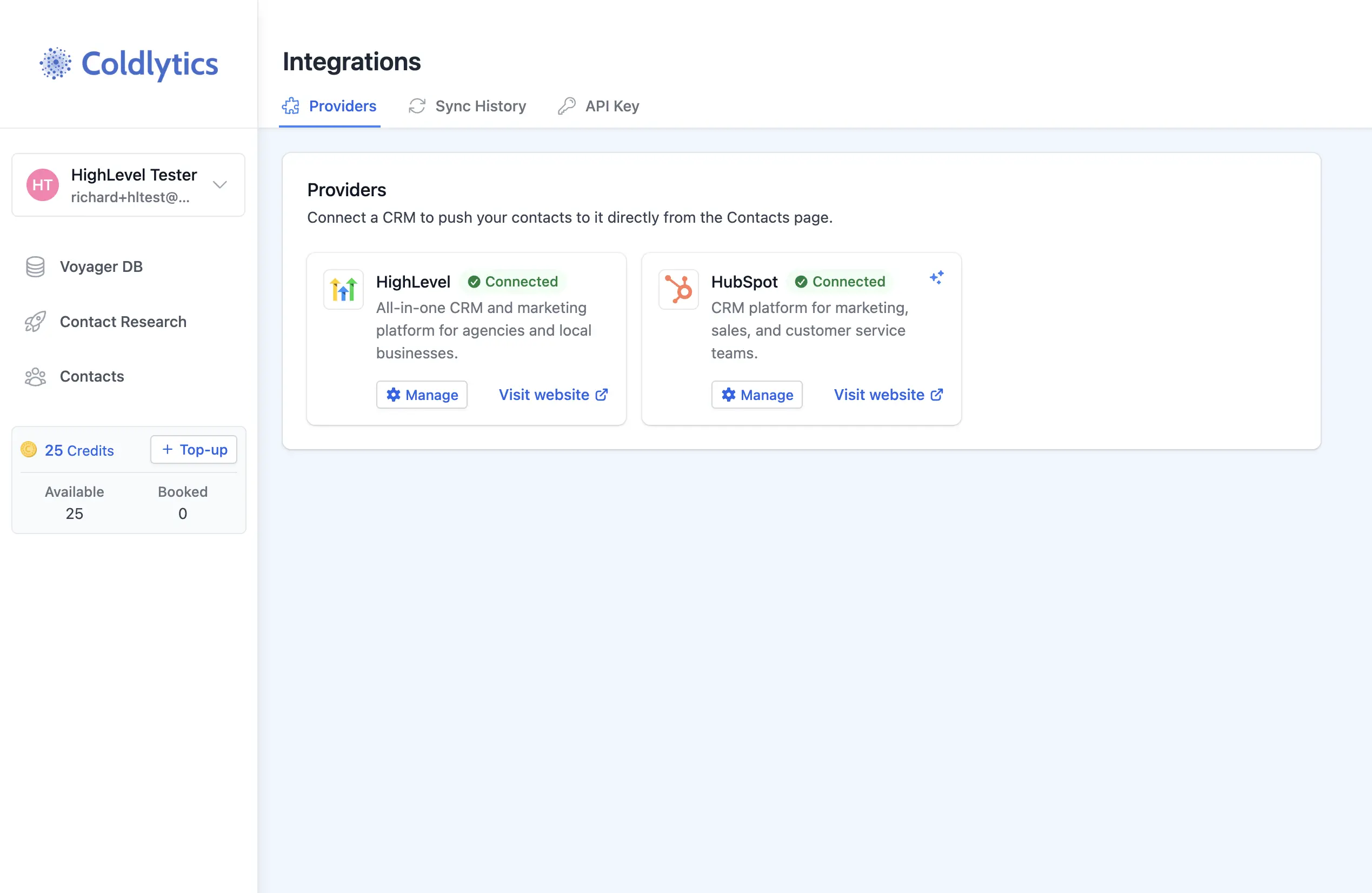Visit the HubSpot website
Screen dimensions: 1372x893
point(888,395)
